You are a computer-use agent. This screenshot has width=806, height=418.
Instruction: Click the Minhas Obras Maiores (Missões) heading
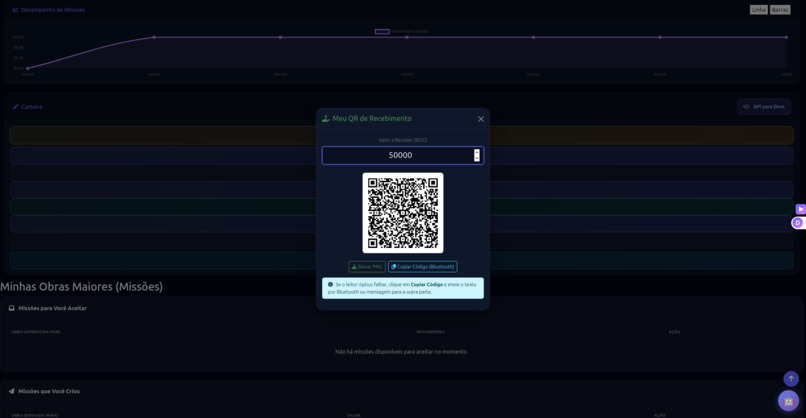[x=81, y=287]
